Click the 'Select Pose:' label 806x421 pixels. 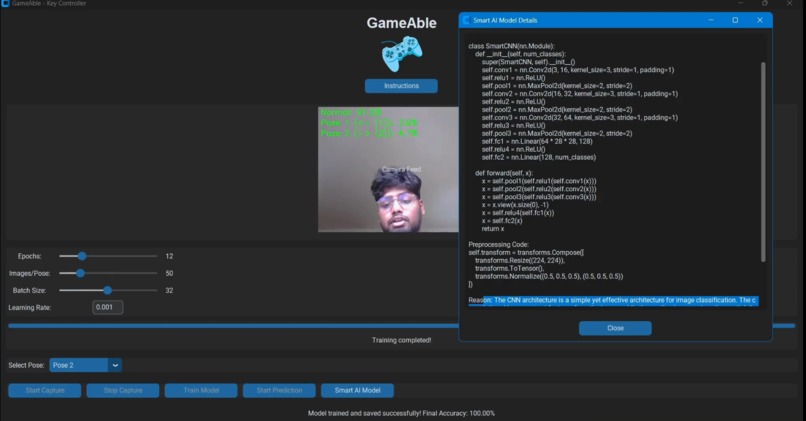(26, 365)
